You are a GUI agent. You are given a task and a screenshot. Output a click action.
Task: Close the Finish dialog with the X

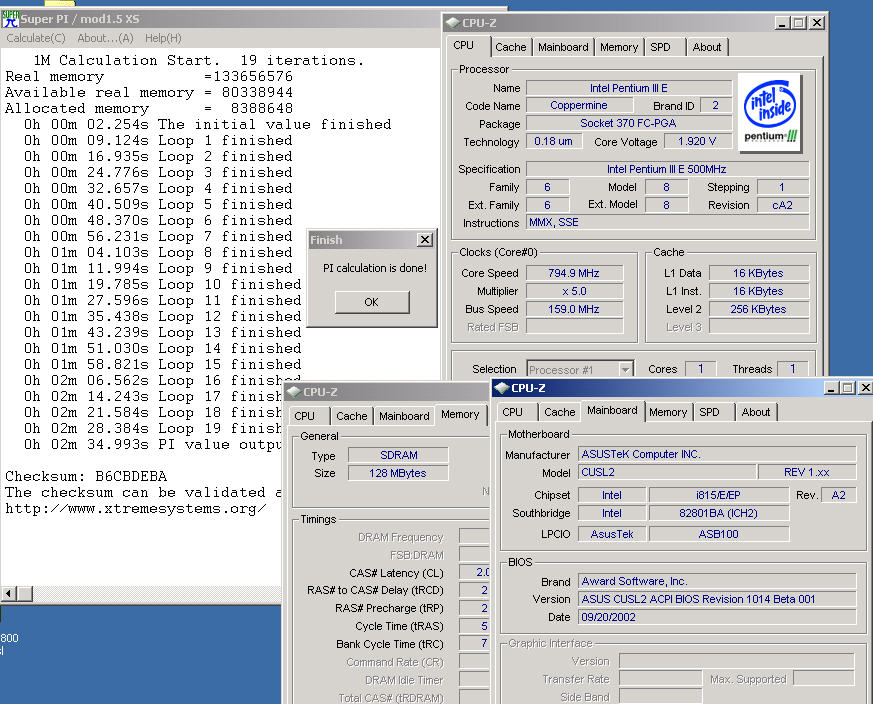point(425,239)
